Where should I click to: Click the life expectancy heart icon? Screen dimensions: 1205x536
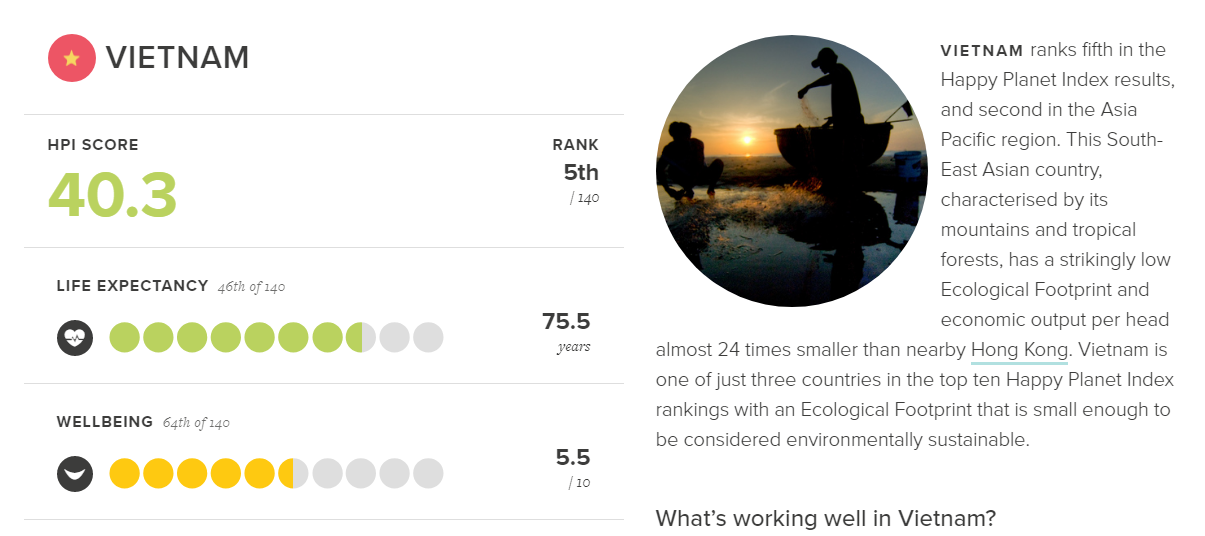click(75, 337)
